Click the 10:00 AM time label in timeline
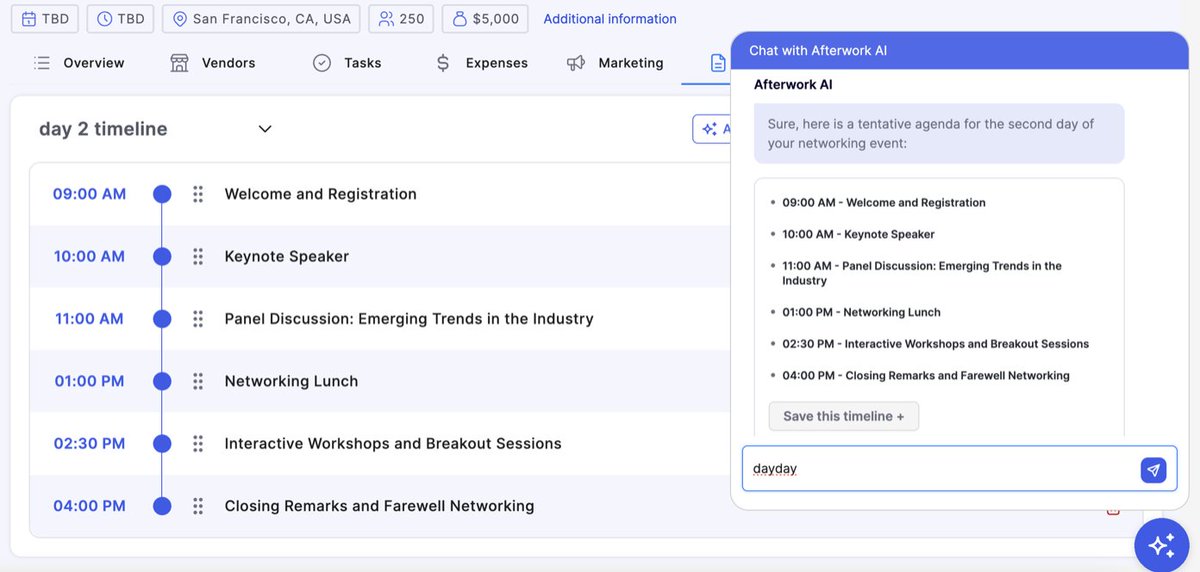 point(89,256)
